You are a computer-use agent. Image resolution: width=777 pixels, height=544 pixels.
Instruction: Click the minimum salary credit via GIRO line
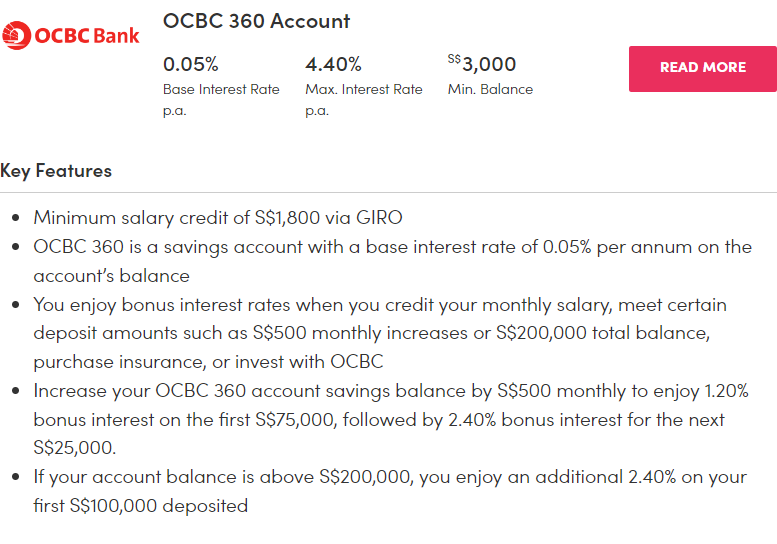pos(218,218)
